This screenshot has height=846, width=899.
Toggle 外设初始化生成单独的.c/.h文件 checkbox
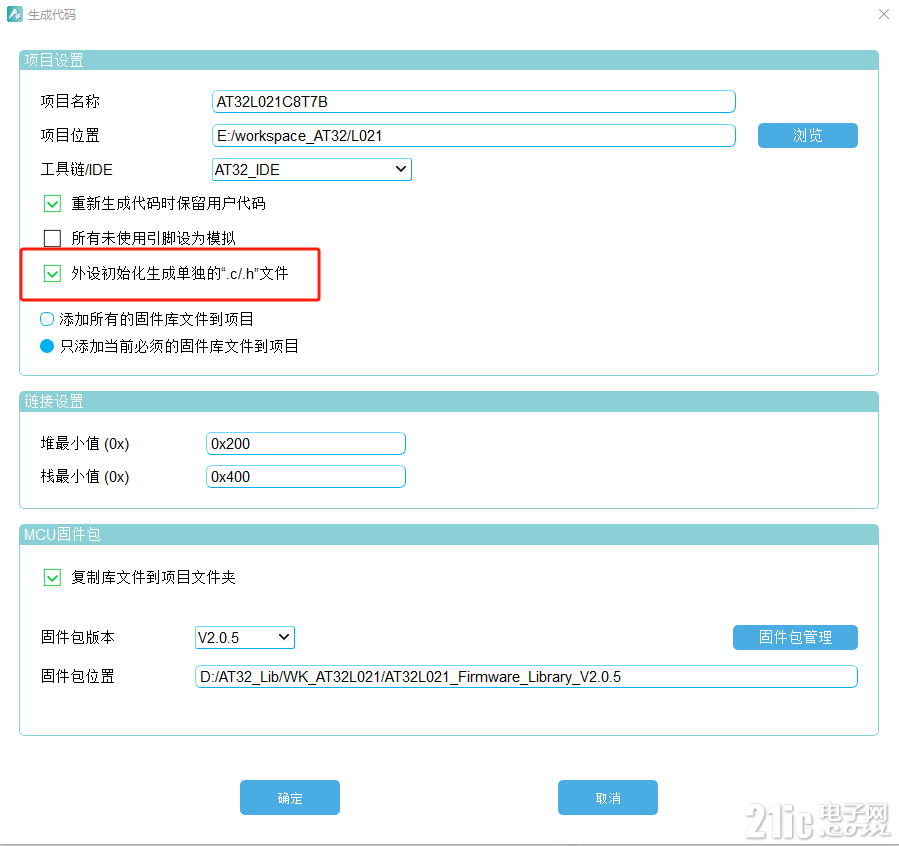52,273
